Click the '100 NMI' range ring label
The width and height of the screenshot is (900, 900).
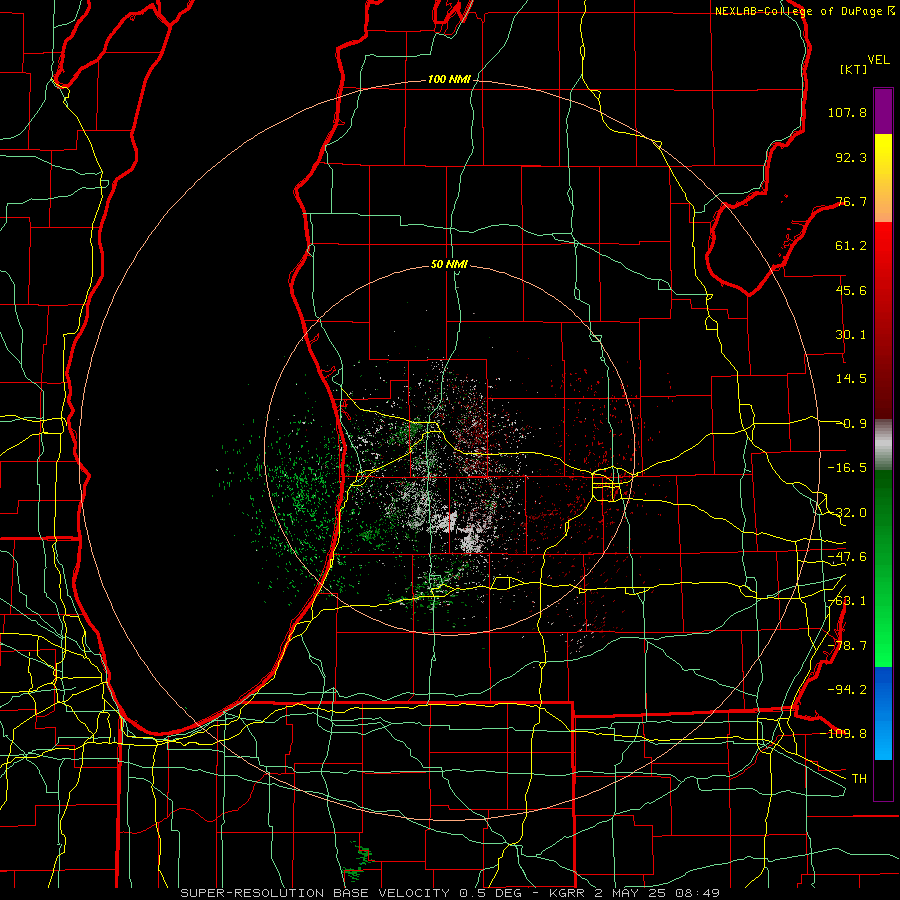click(449, 79)
